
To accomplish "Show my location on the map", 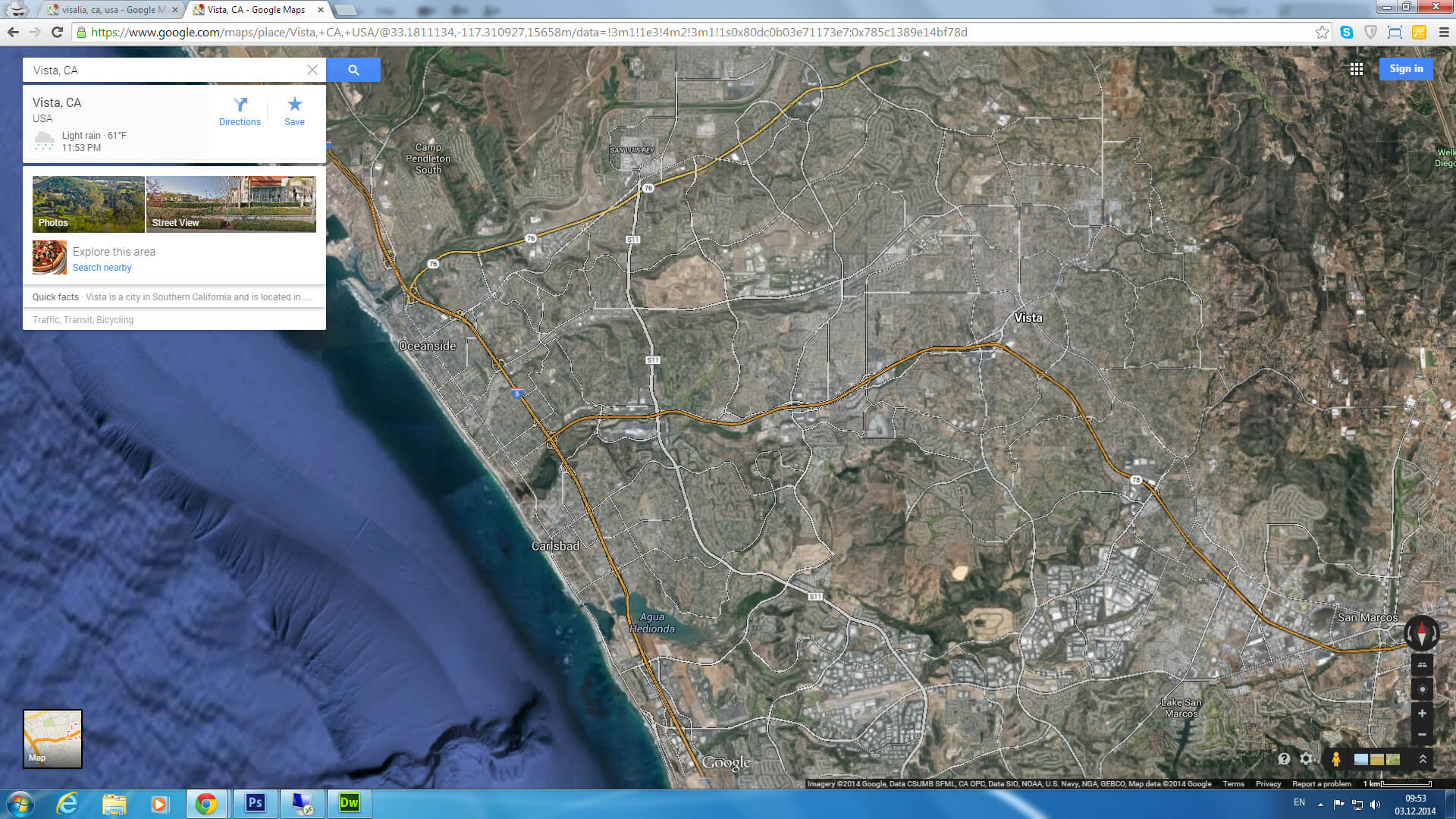I will [x=1422, y=689].
